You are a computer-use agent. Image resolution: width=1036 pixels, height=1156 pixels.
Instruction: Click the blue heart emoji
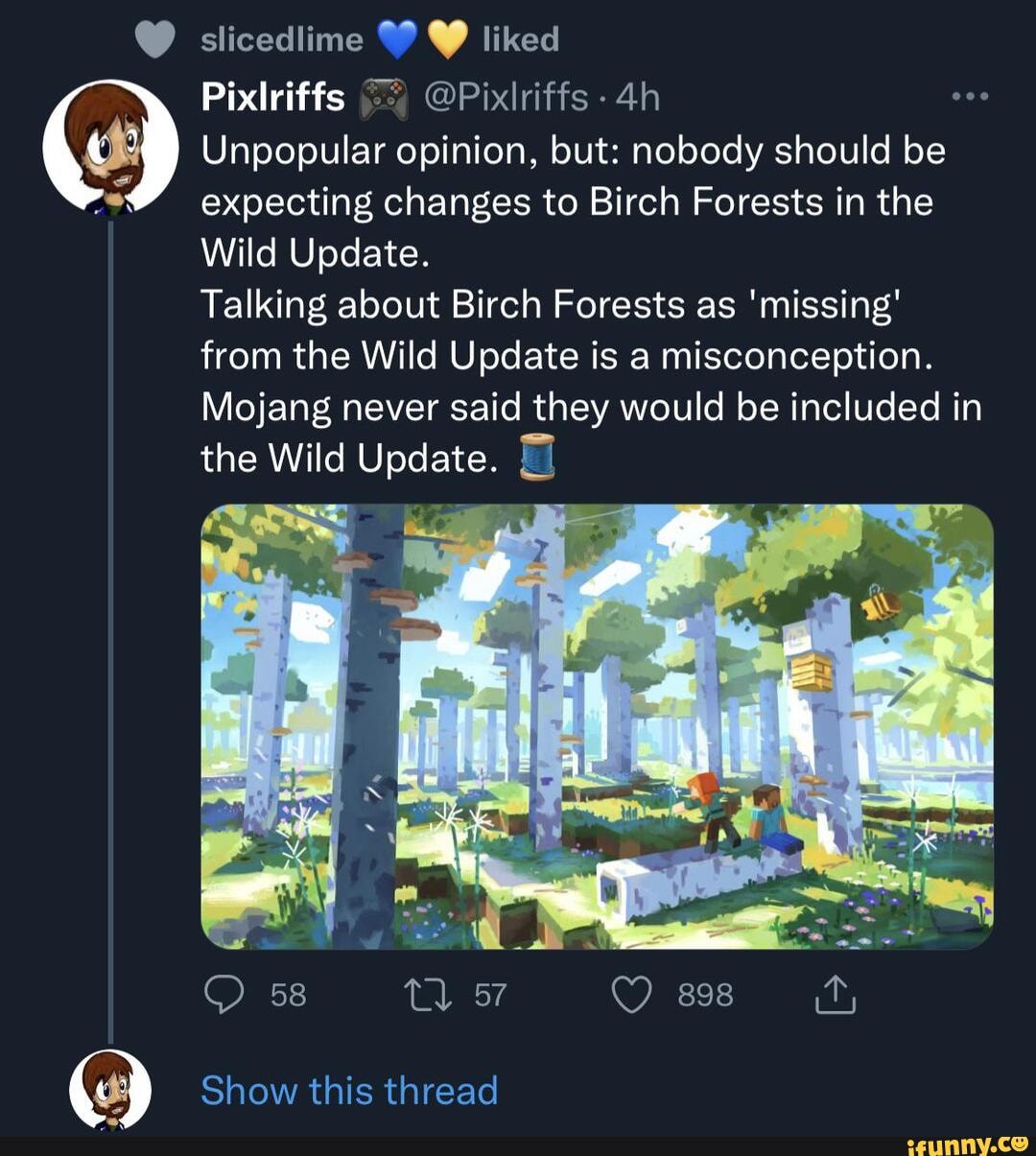pos(396,39)
